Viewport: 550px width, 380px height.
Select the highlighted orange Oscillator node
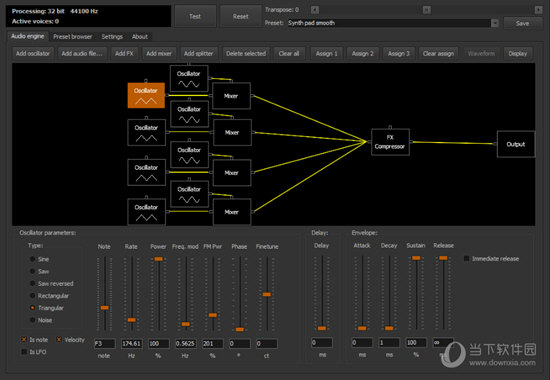pos(146,95)
